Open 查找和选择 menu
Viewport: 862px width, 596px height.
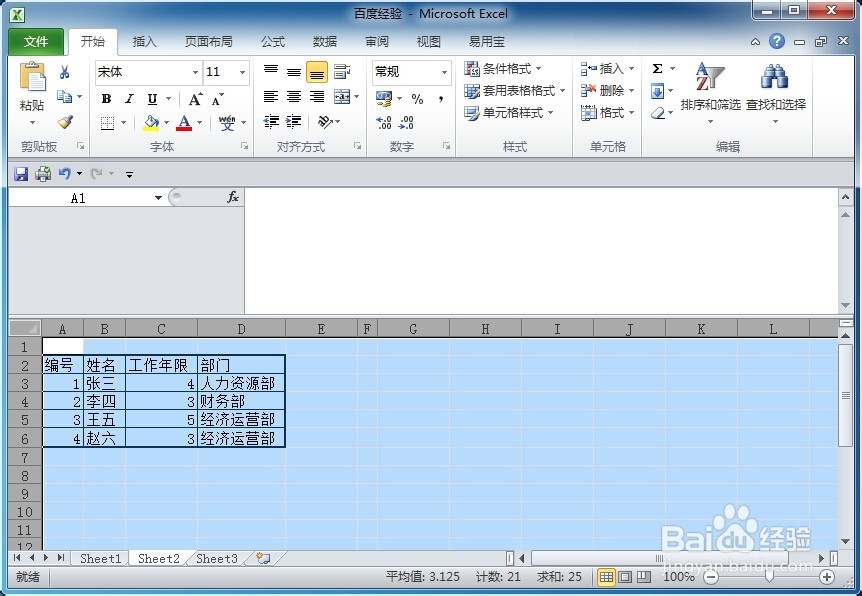point(776,92)
